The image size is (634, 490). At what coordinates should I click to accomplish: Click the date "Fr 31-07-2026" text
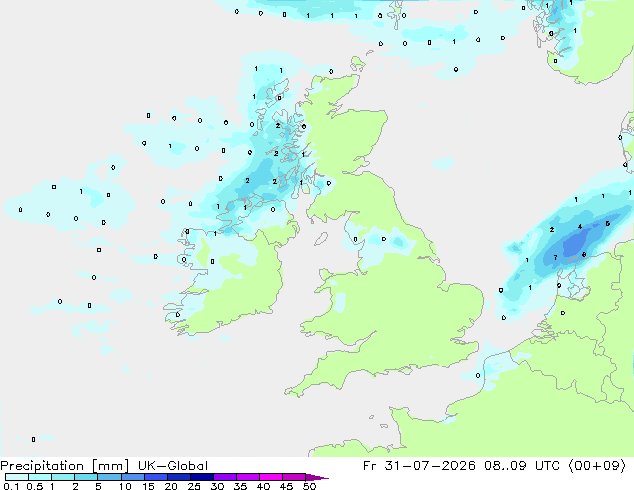(419, 466)
